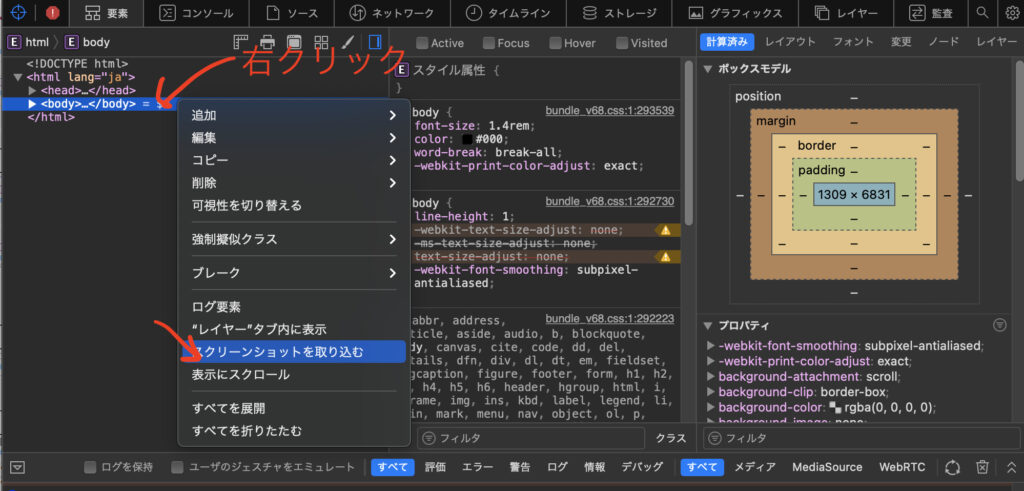Viewport: 1024px width, 491px height.
Task: Toggle the console drawer icon at bottom left
Action: point(18,467)
